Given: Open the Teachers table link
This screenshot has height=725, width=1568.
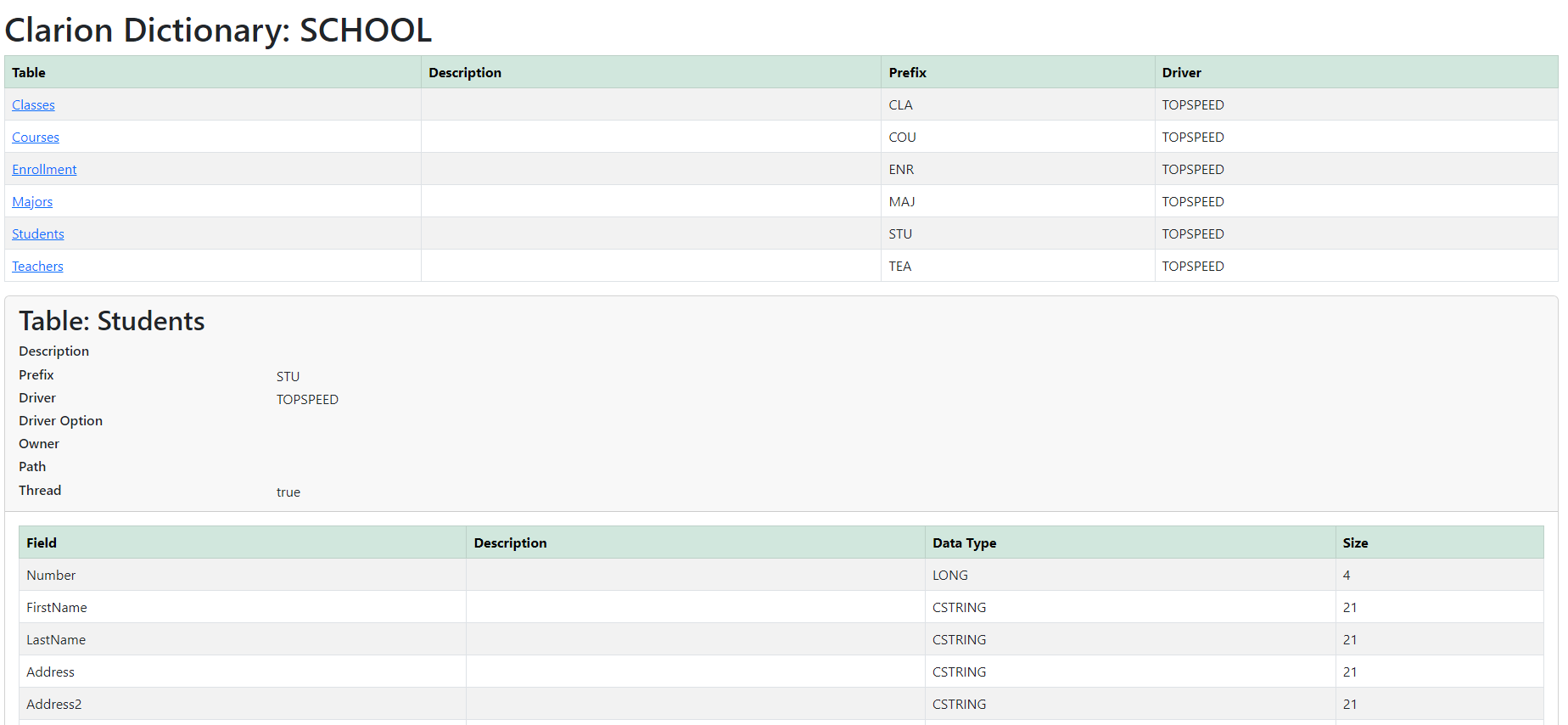Looking at the screenshot, I should tap(37, 267).
